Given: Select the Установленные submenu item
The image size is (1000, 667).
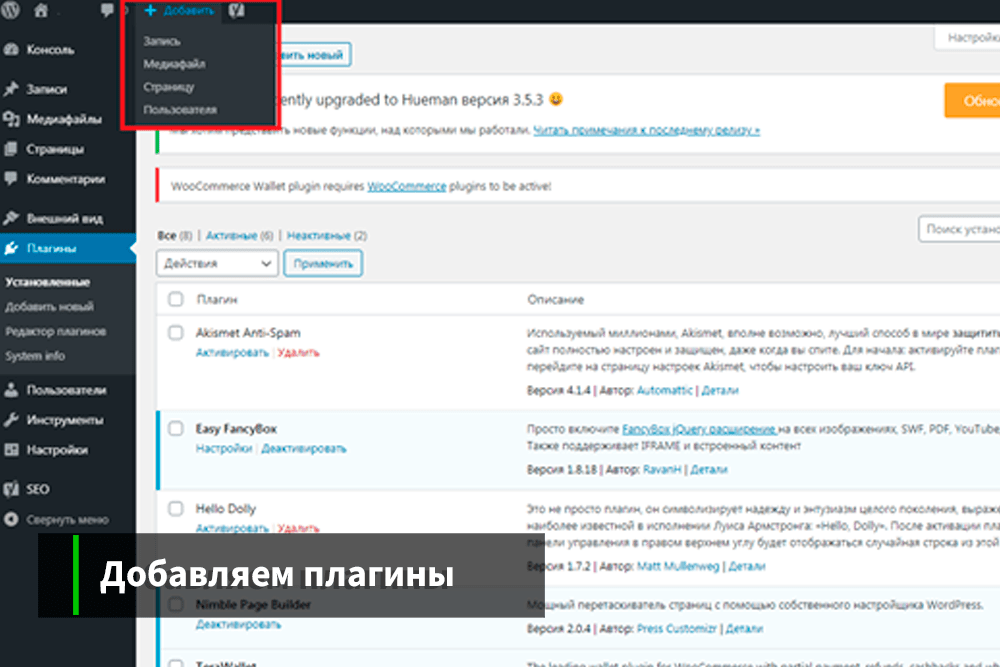Looking at the screenshot, I should click(x=47, y=282).
